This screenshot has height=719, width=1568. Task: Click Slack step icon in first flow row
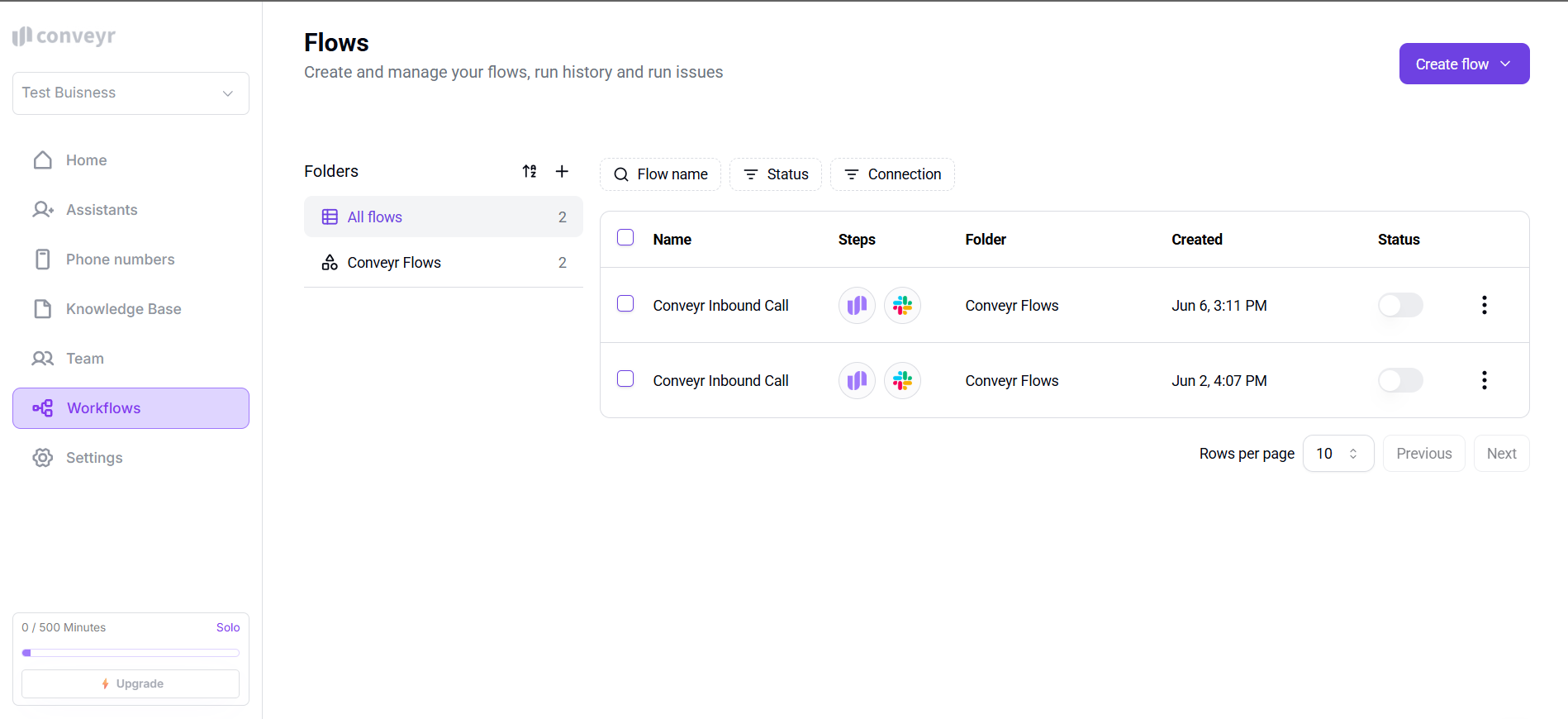coord(902,306)
